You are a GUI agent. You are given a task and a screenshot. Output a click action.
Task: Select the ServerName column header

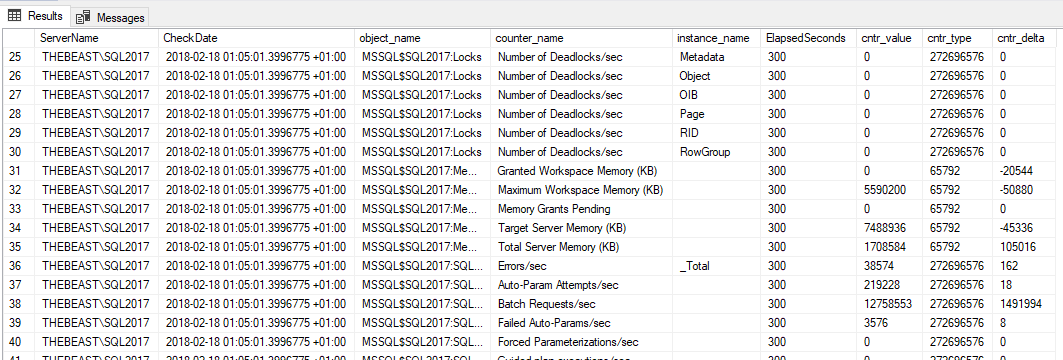96,38
